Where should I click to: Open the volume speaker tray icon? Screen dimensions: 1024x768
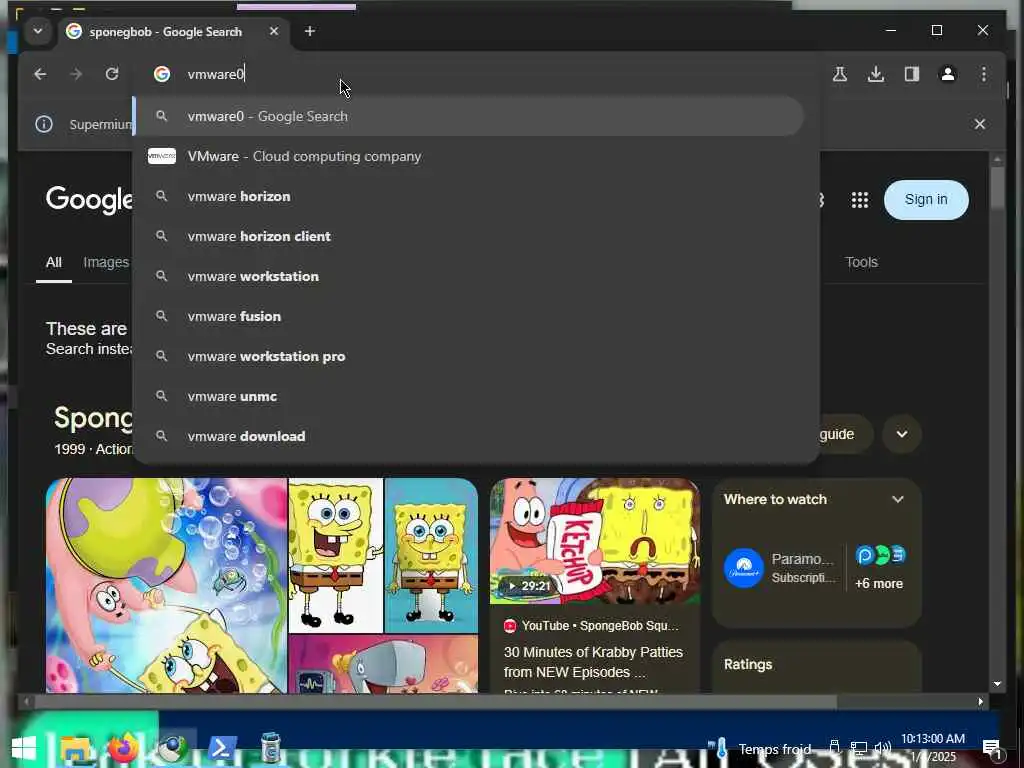[x=883, y=748]
